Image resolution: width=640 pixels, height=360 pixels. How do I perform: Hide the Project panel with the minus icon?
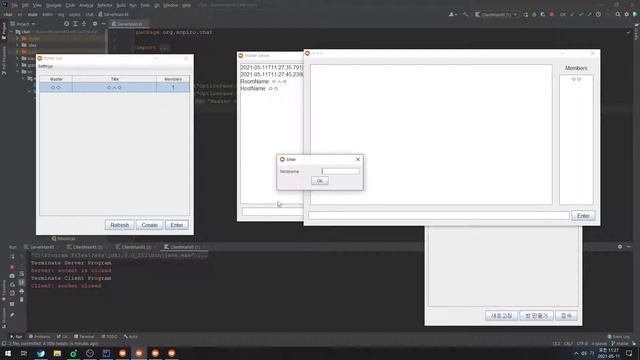pyautogui.click(x=103, y=24)
